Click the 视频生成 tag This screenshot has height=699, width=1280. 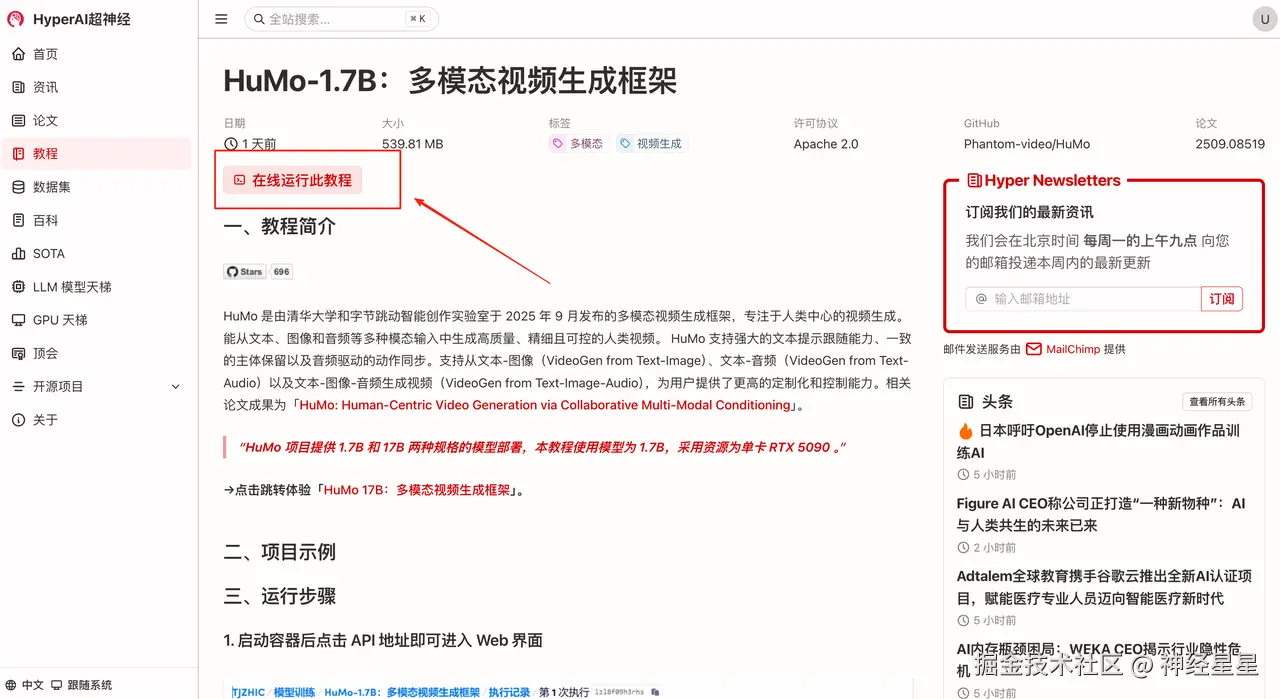651,144
